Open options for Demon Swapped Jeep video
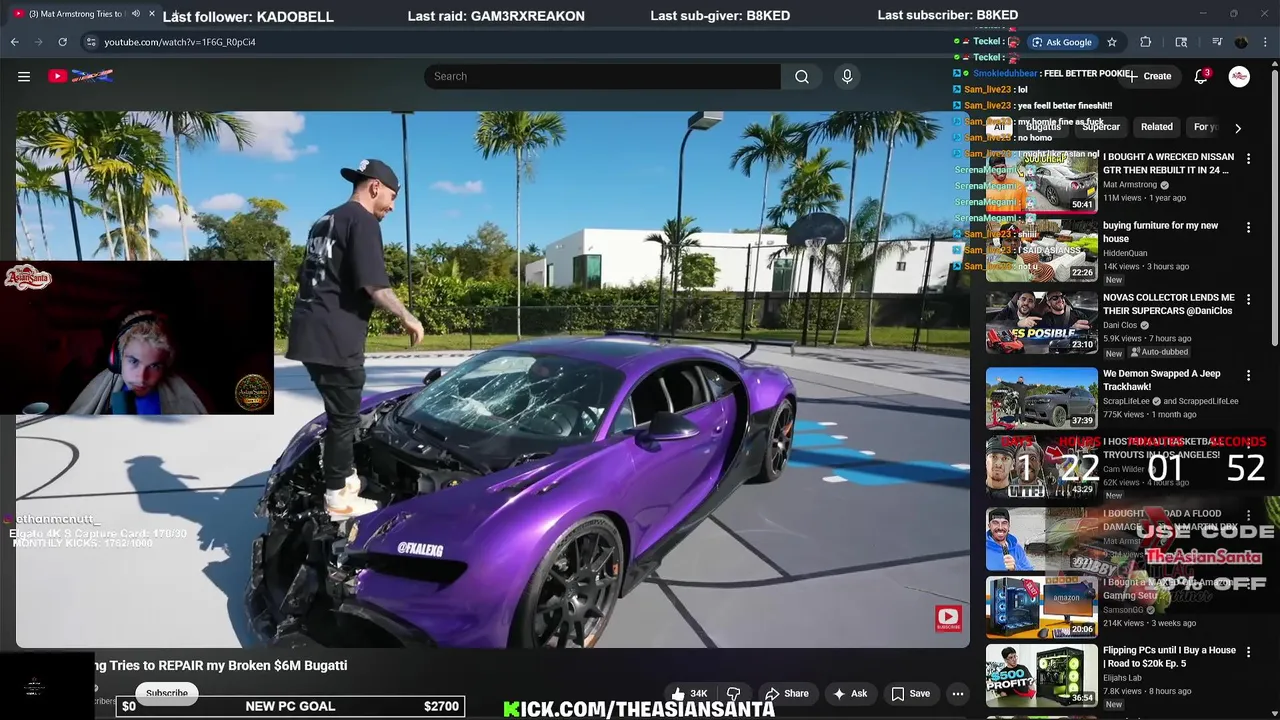Screen dimensions: 1280x720 (x=1248, y=375)
